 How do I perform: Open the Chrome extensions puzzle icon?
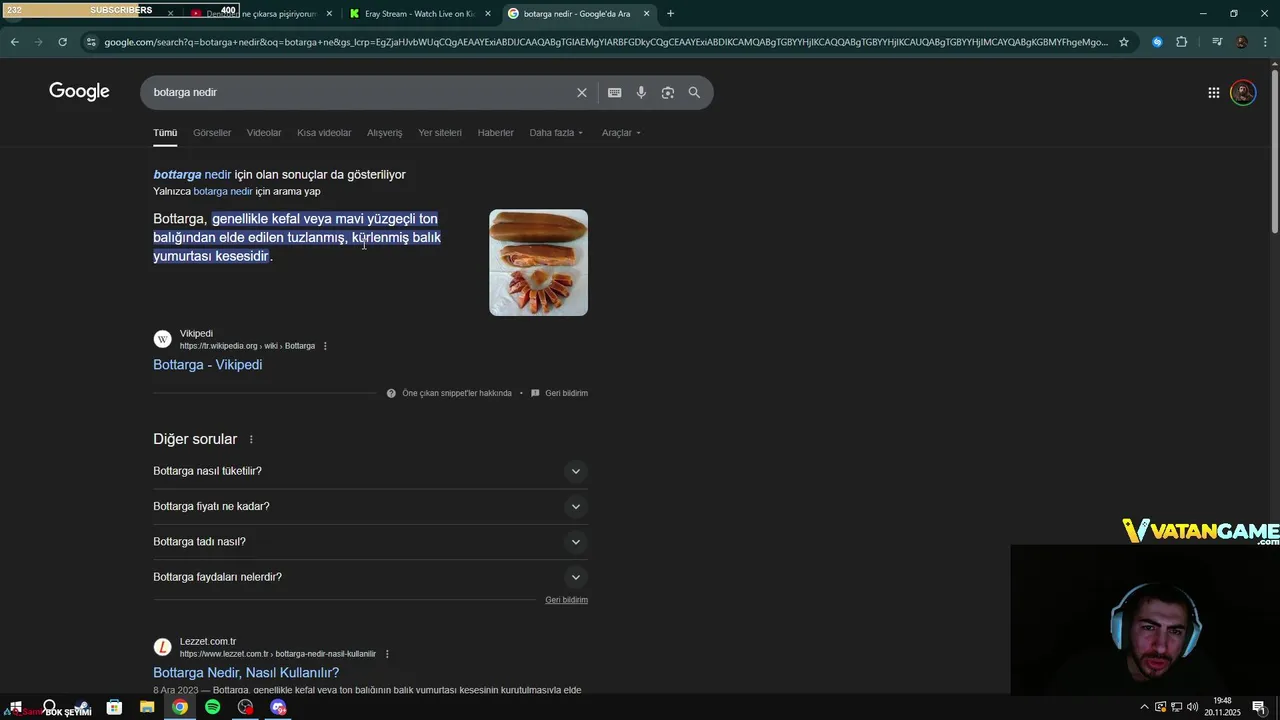point(1181,42)
